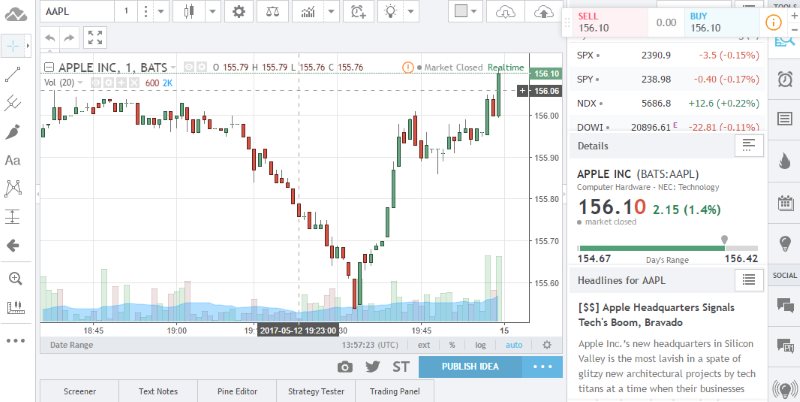Take a chart snapshot with camera icon
Image resolution: width=800 pixels, height=402 pixels.
[345, 366]
